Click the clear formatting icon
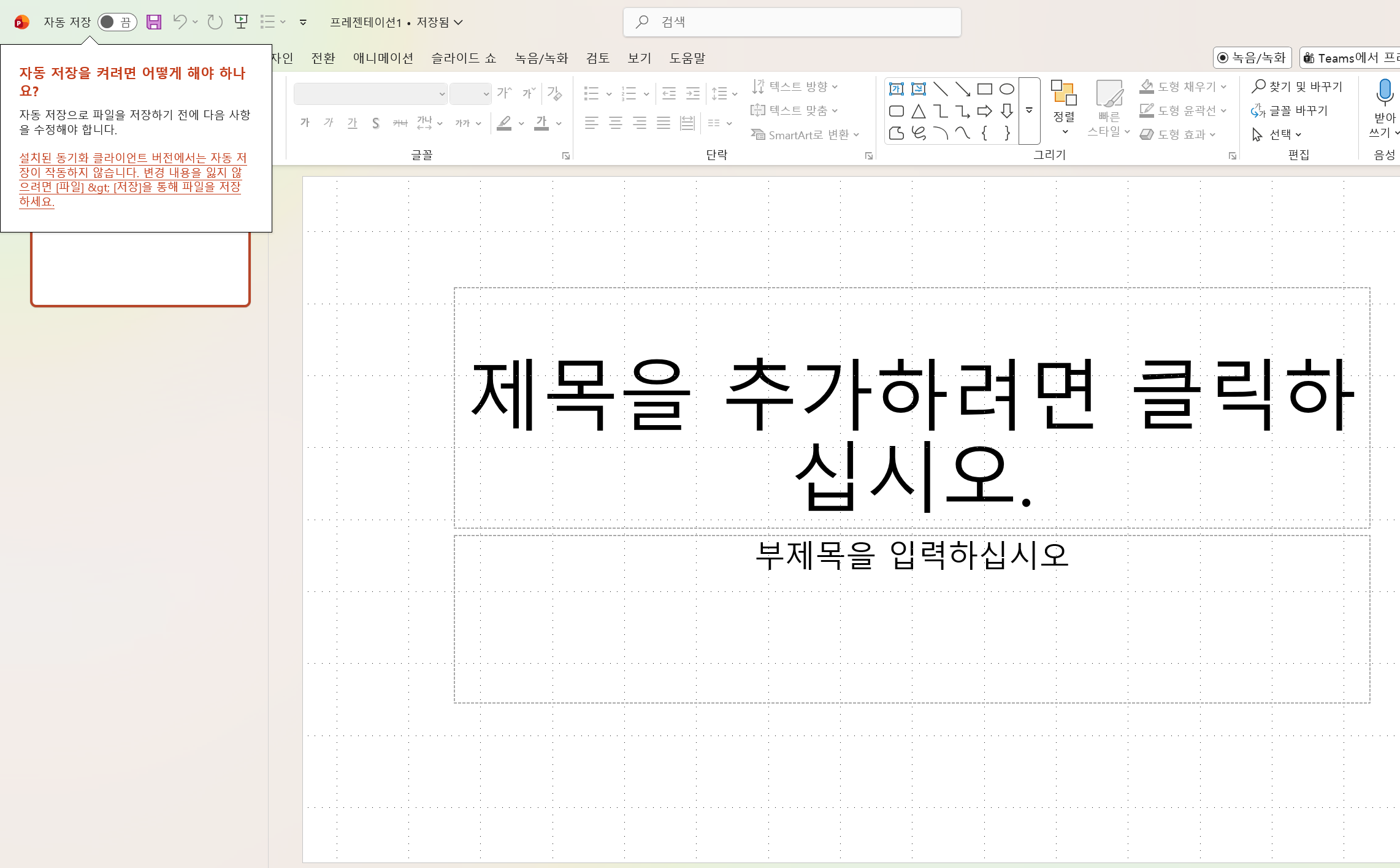Image resolution: width=1400 pixels, height=868 pixels. click(555, 93)
